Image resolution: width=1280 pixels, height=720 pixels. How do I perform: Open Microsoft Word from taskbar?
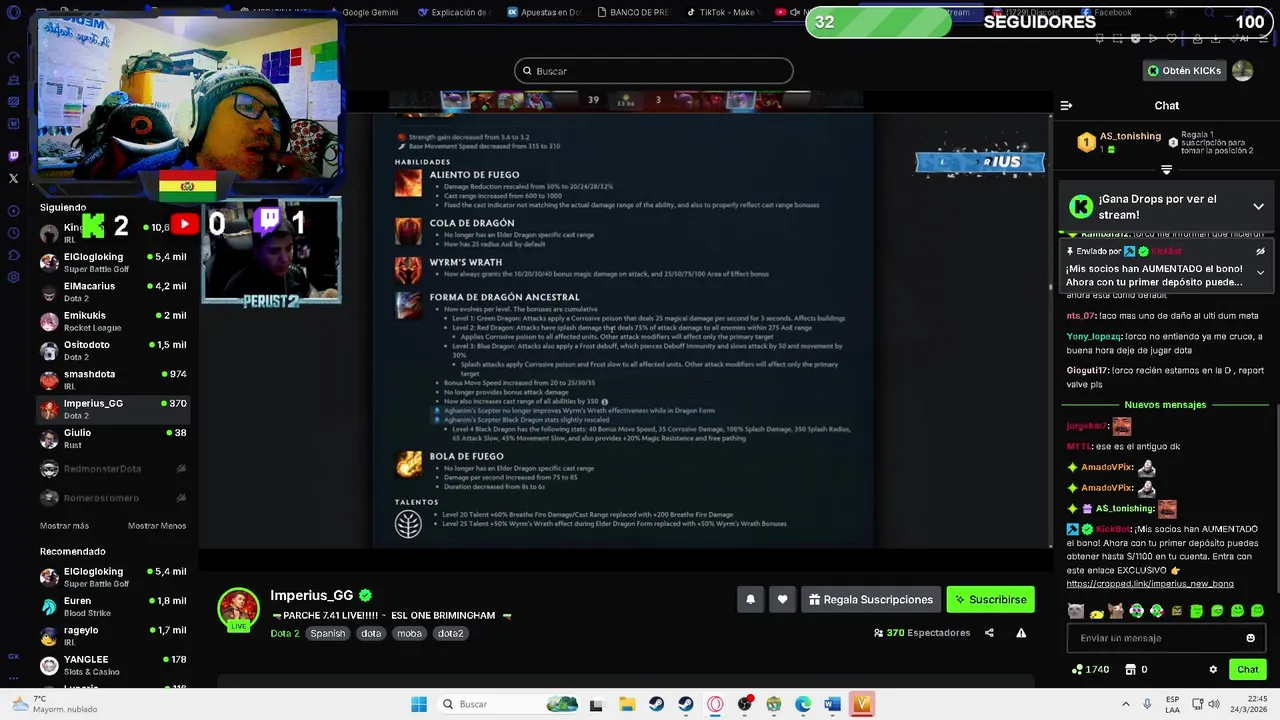[x=832, y=704]
